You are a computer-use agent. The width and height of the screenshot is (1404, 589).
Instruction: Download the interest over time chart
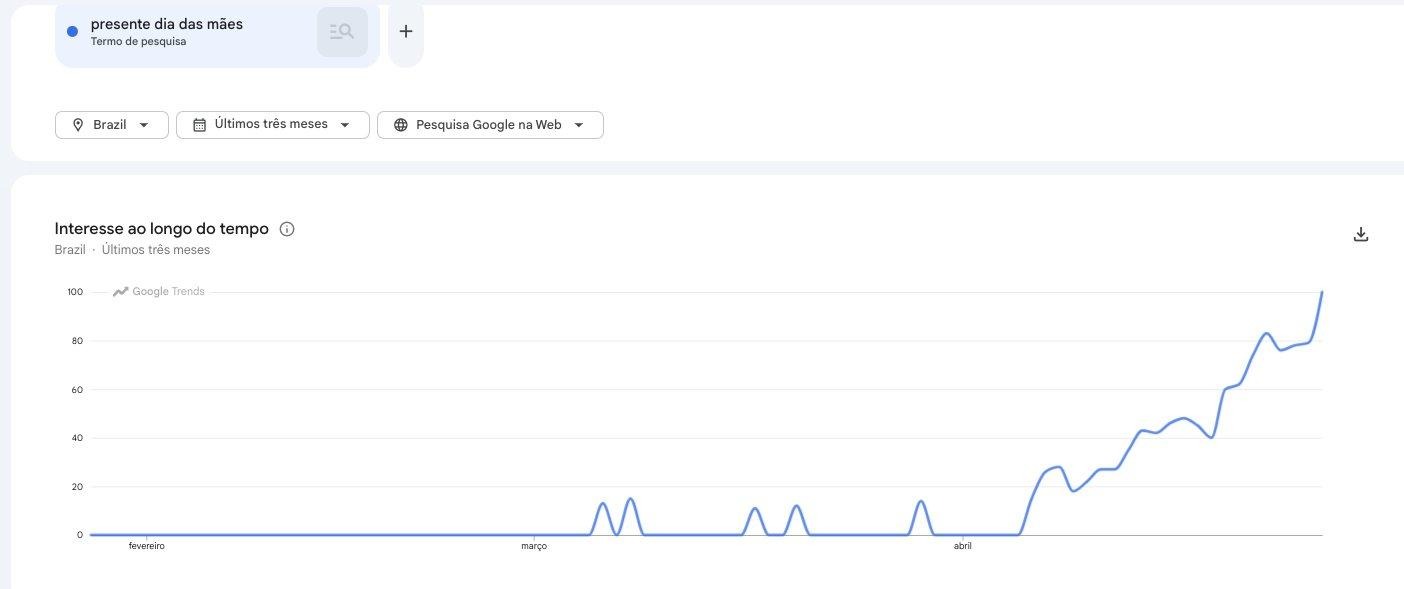1360,234
